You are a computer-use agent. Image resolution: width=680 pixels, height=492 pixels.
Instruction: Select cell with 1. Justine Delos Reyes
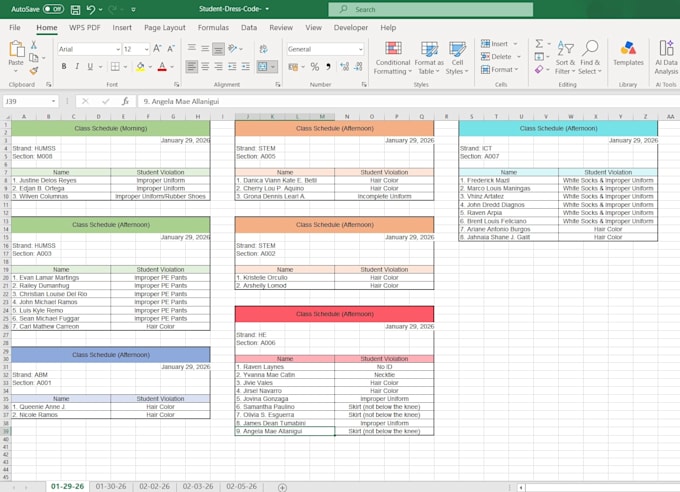point(61,180)
